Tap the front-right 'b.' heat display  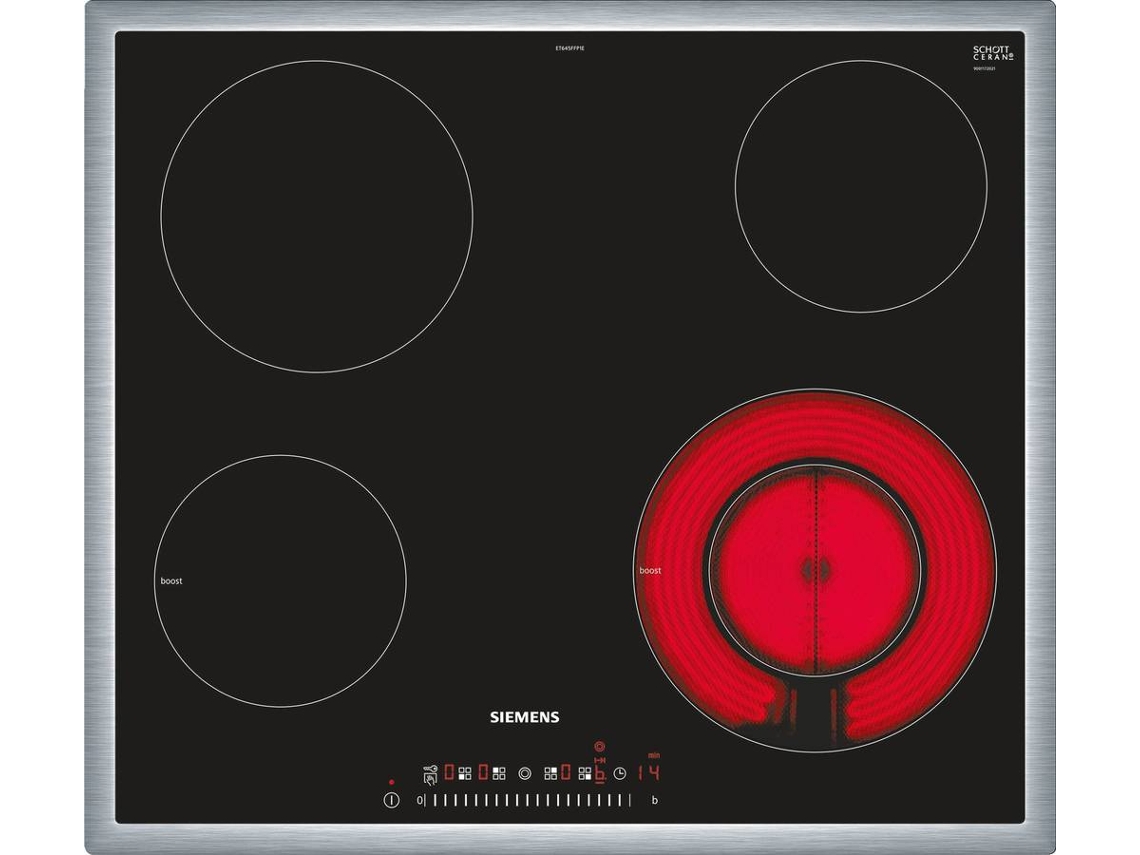click(600, 773)
